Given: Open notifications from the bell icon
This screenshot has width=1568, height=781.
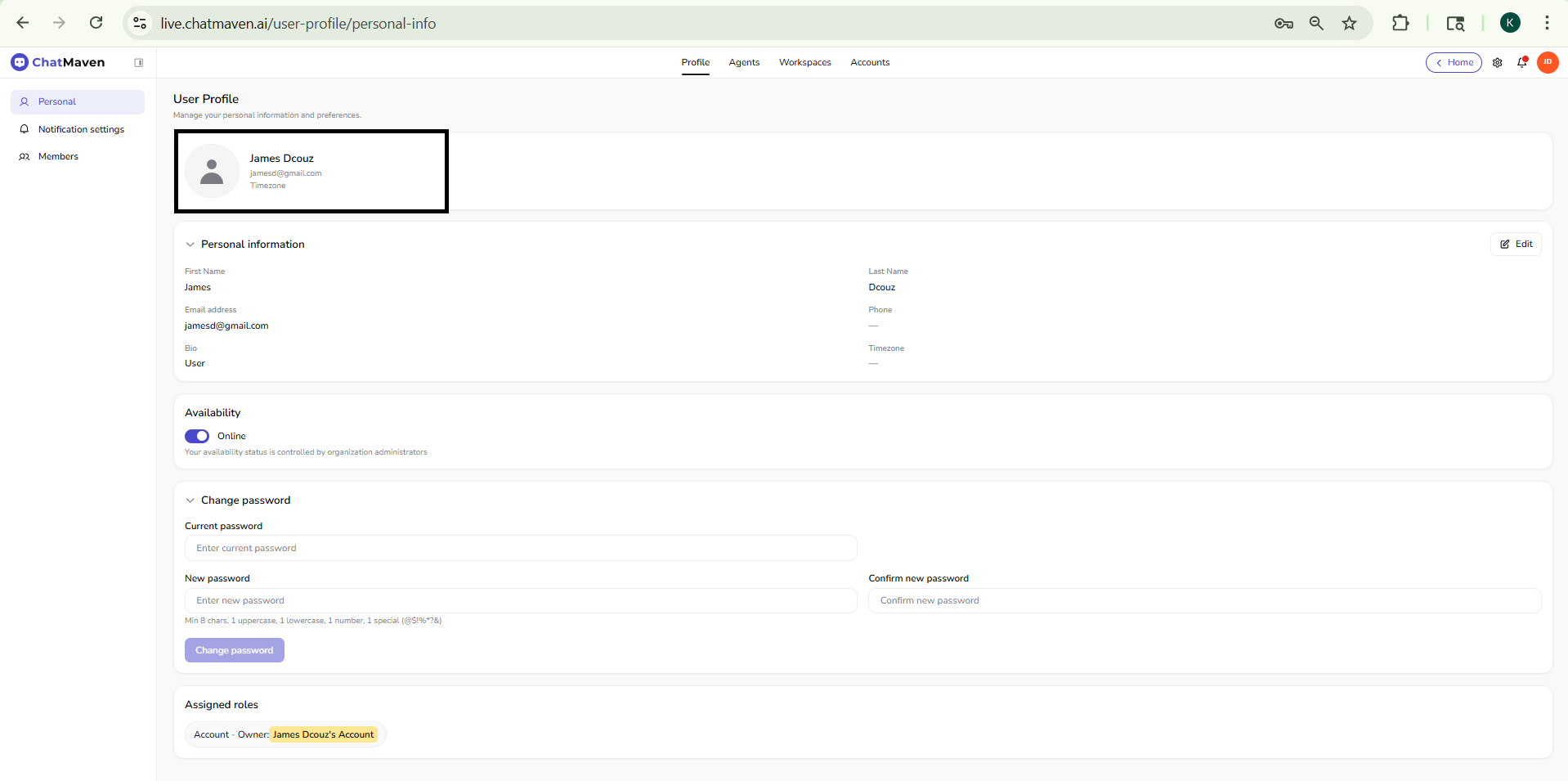Looking at the screenshot, I should (x=1522, y=62).
